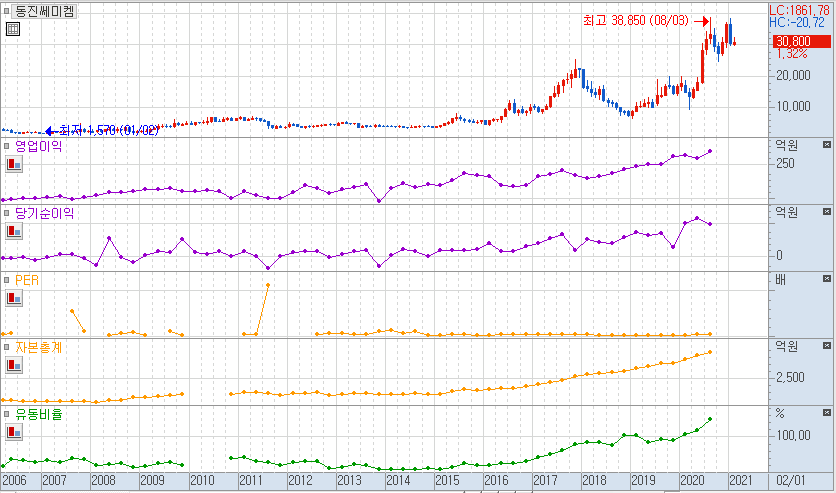Click the chart-type icon in 영업이익 panel
836x493 pixels.
(14, 164)
